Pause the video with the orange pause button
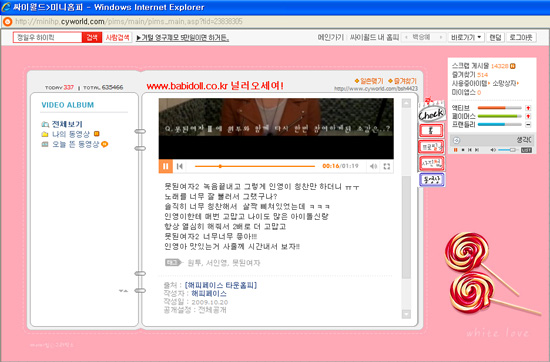Viewport: 550px width, 362px height. 166,166
